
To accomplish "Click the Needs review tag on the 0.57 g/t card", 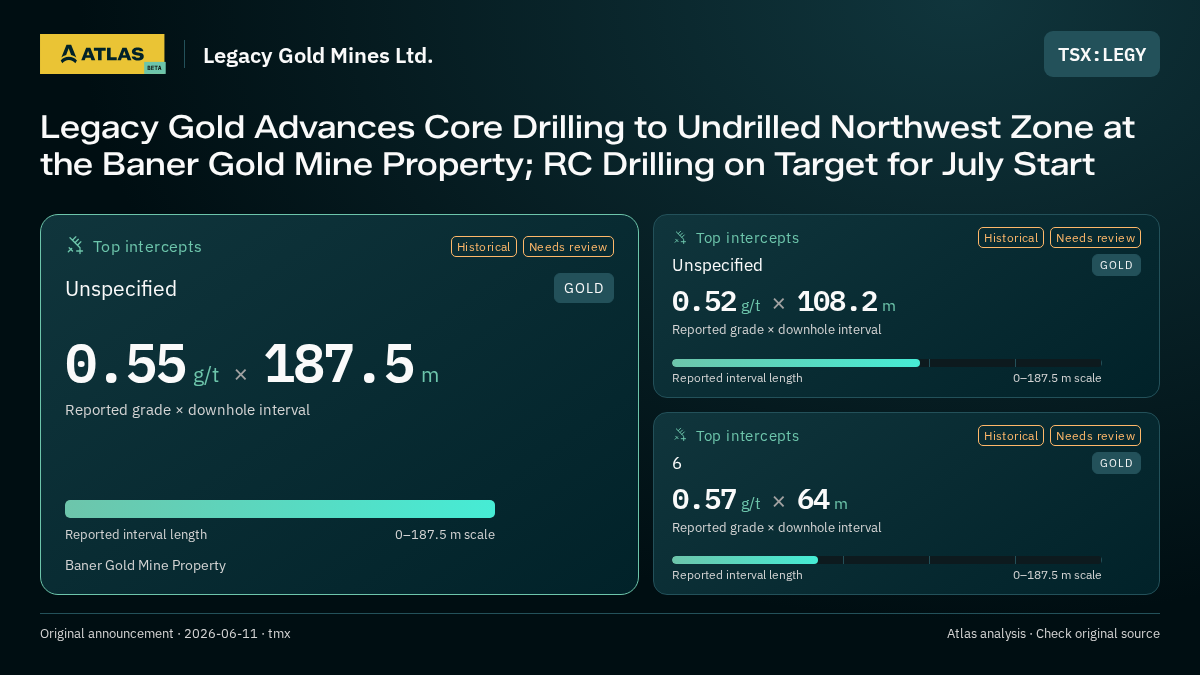I will click(x=1095, y=436).
